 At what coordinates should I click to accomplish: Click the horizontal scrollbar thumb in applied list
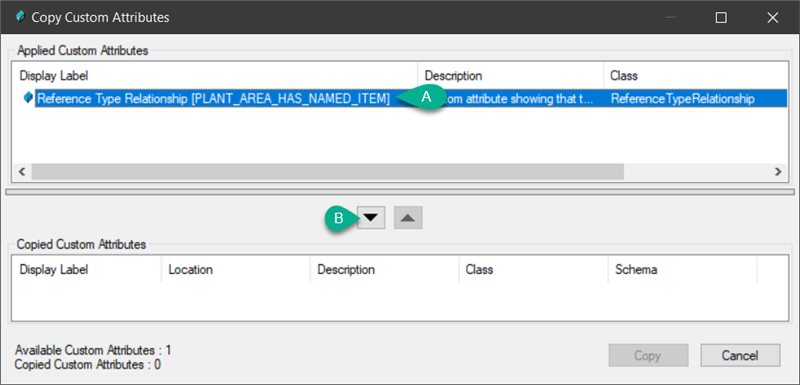tap(328, 171)
